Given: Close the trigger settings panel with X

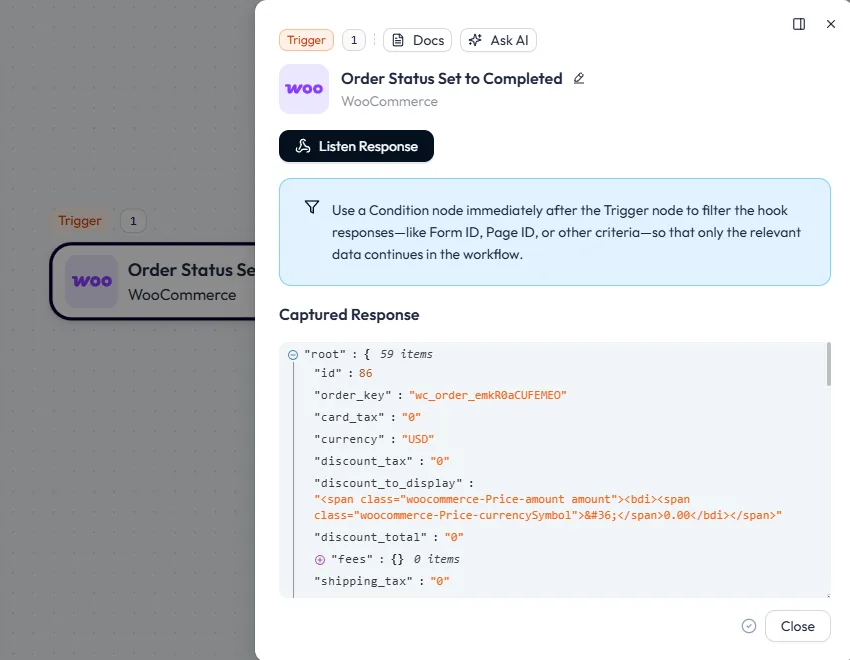Looking at the screenshot, I should (x=830, y=24).
